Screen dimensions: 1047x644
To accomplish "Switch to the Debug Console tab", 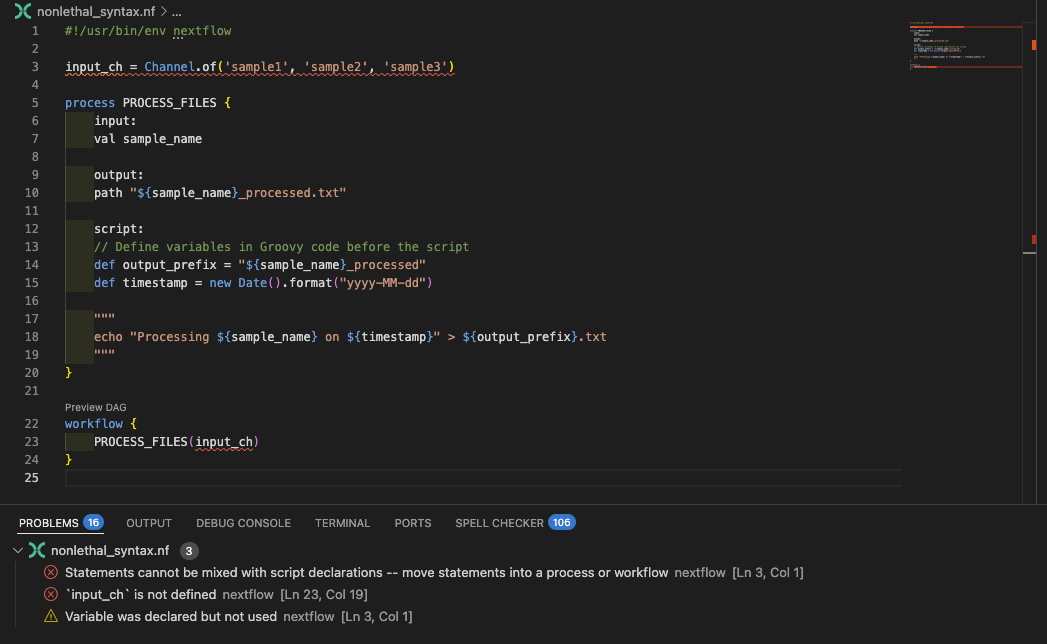I will 243,523.
